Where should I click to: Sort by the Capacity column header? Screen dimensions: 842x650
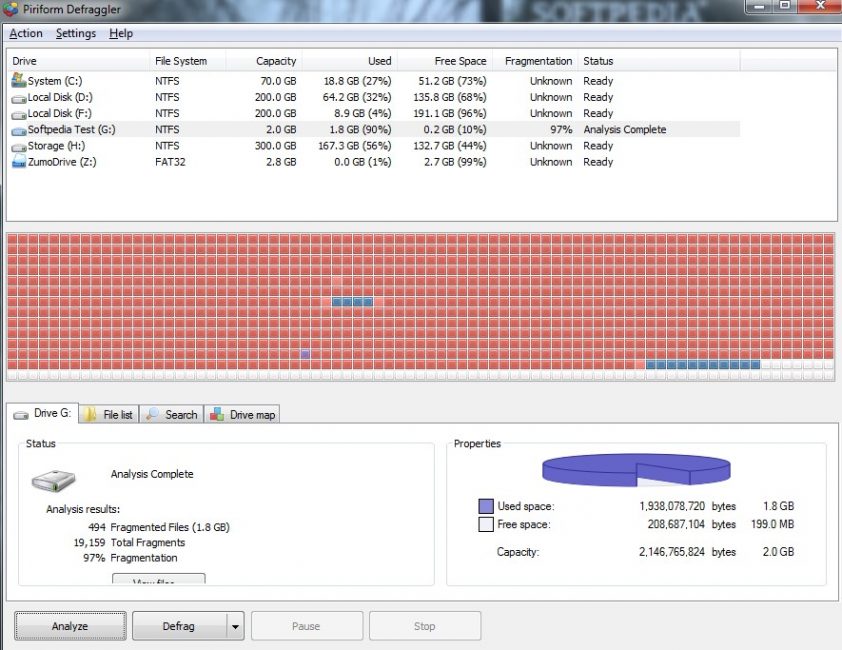[264, 61]
